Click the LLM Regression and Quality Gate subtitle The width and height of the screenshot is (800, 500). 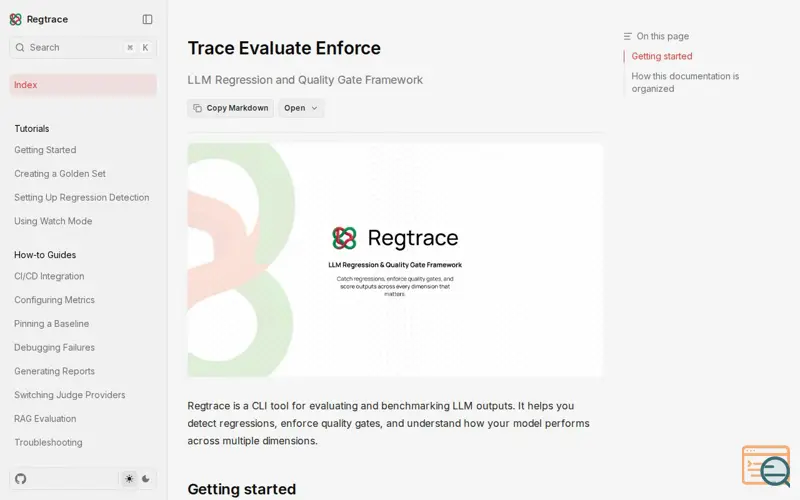pos(305,80)
